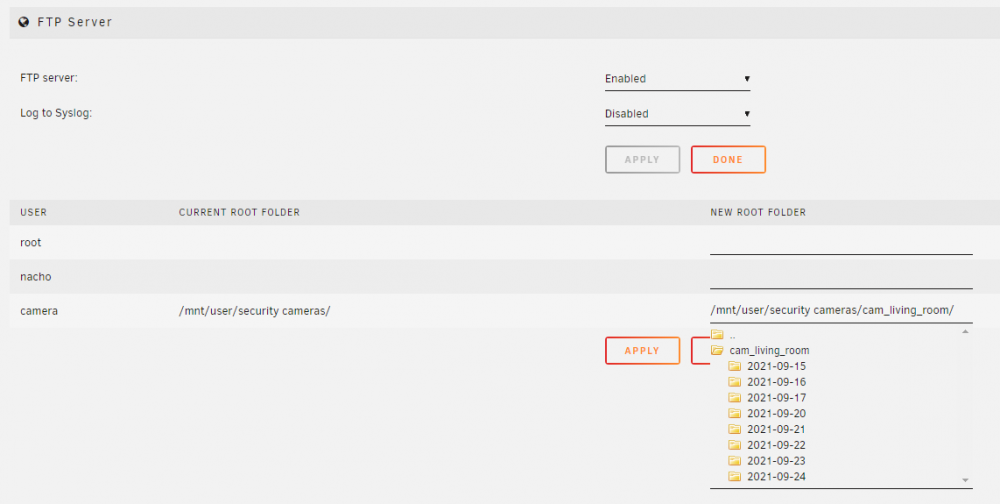Screen dimensions: 1000x504
Task: Click the folder icon next to 2021-09-22
Action: 735,445
